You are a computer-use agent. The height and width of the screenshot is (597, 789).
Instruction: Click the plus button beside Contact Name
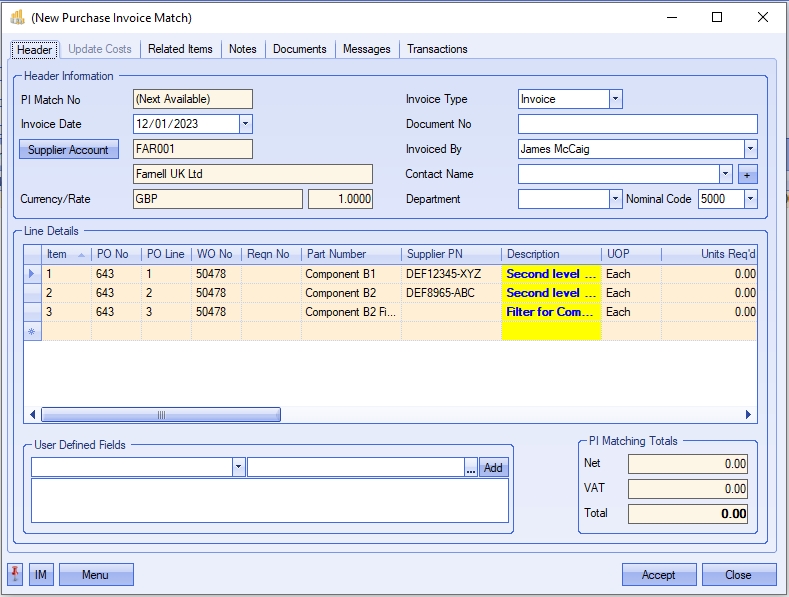click(747, 174)
